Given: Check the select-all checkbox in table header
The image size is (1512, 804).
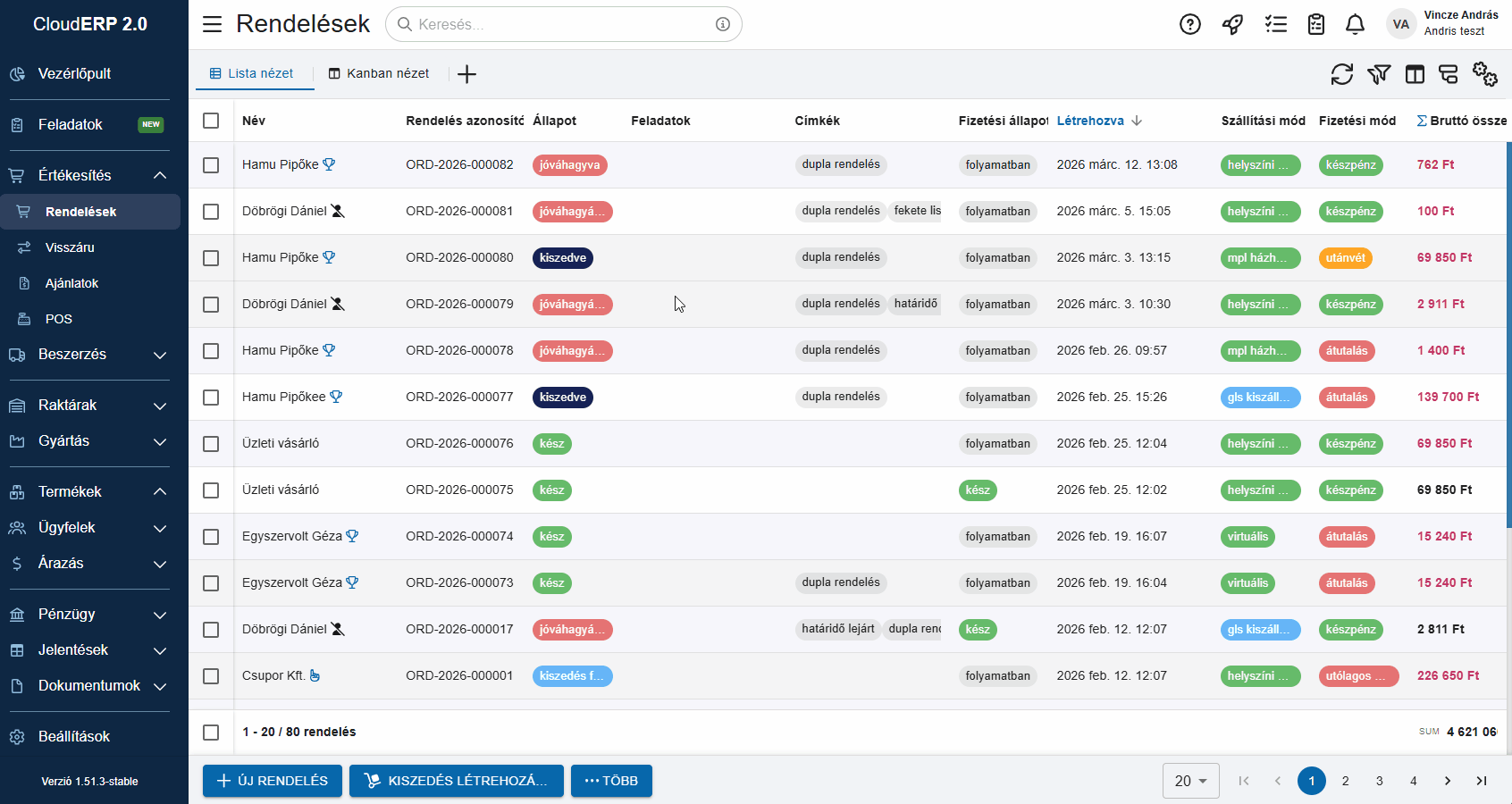Looking at the screenshot, I should (x=211, y=121).
